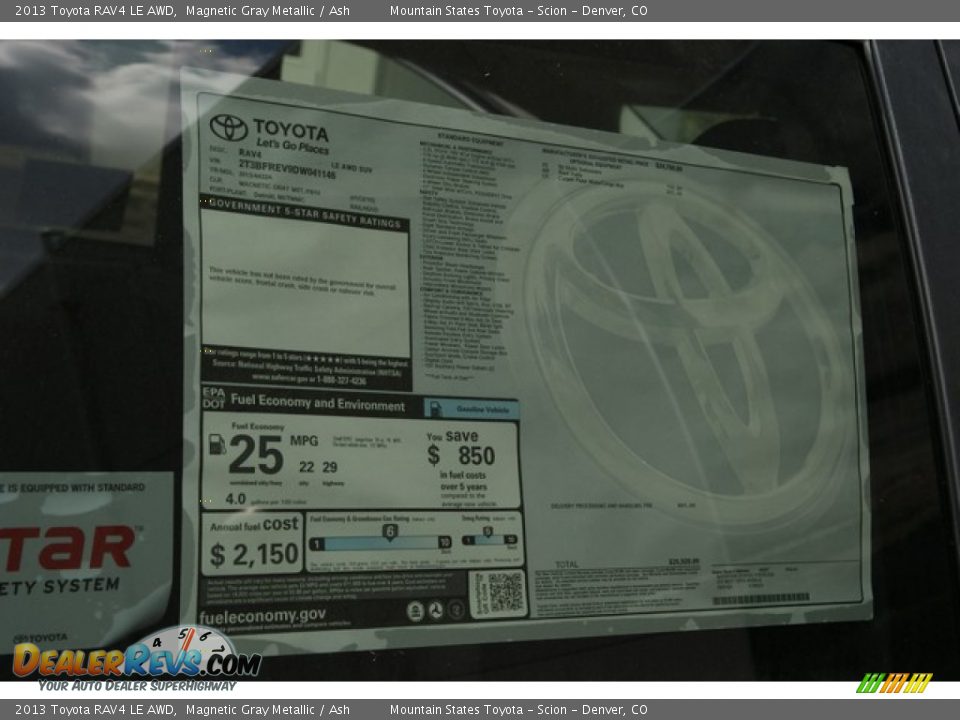
Task: Click the large combined '25' MPG number
Action: [256, 454]
